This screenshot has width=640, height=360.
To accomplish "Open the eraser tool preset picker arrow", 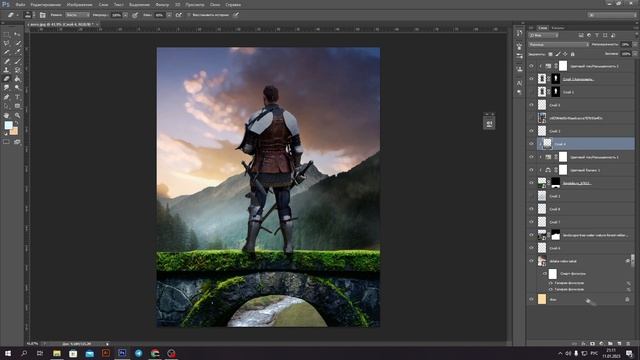I will point(18,15).
